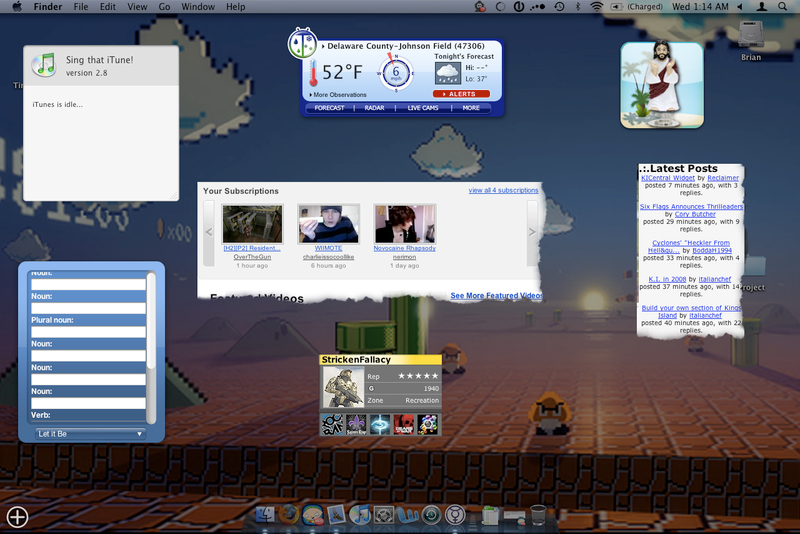Open the purple Mercury symbol app in Dock

(x=455, y=515)
